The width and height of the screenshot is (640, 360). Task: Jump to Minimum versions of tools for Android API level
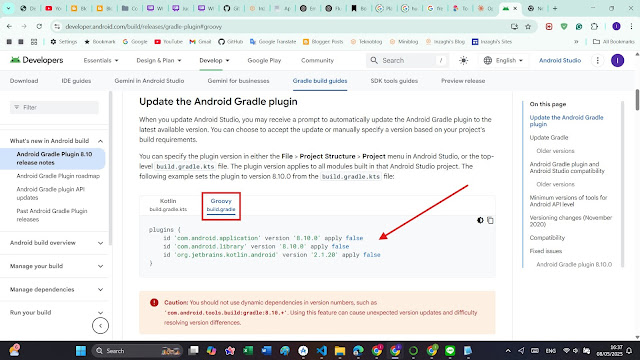coord(568,201)
